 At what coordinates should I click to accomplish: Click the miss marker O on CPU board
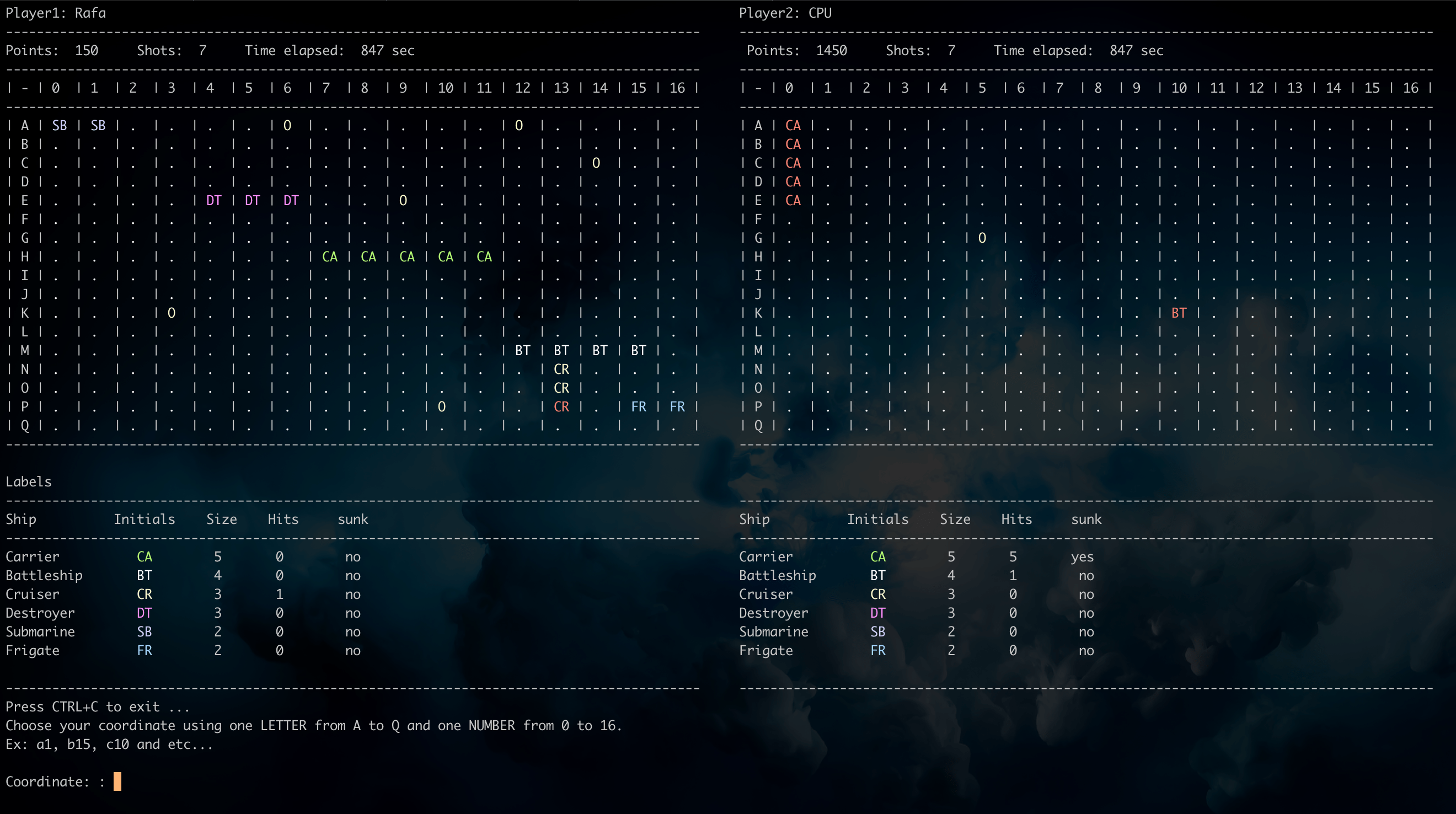tap(982, 238)
